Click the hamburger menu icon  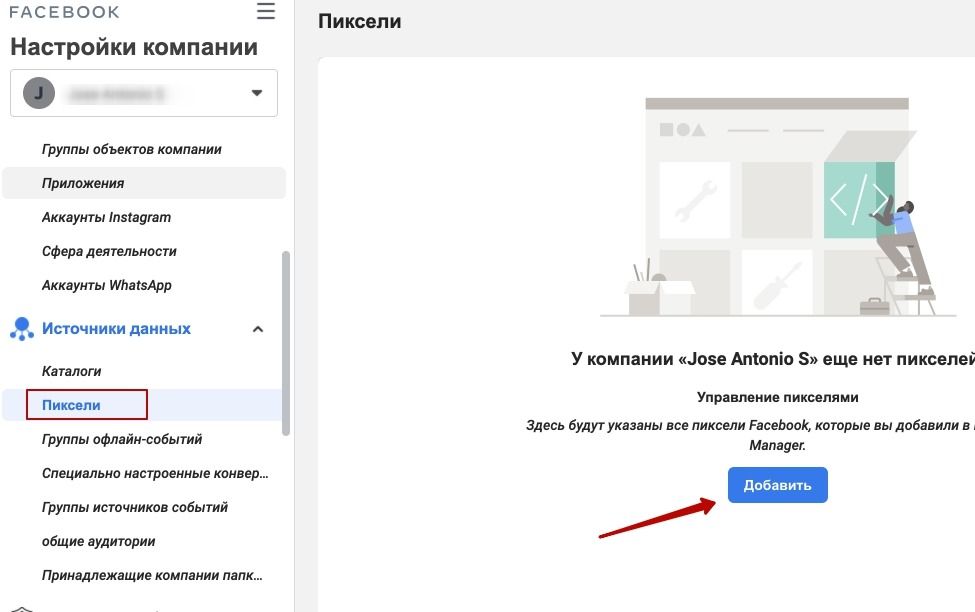(x=265, y=12)
